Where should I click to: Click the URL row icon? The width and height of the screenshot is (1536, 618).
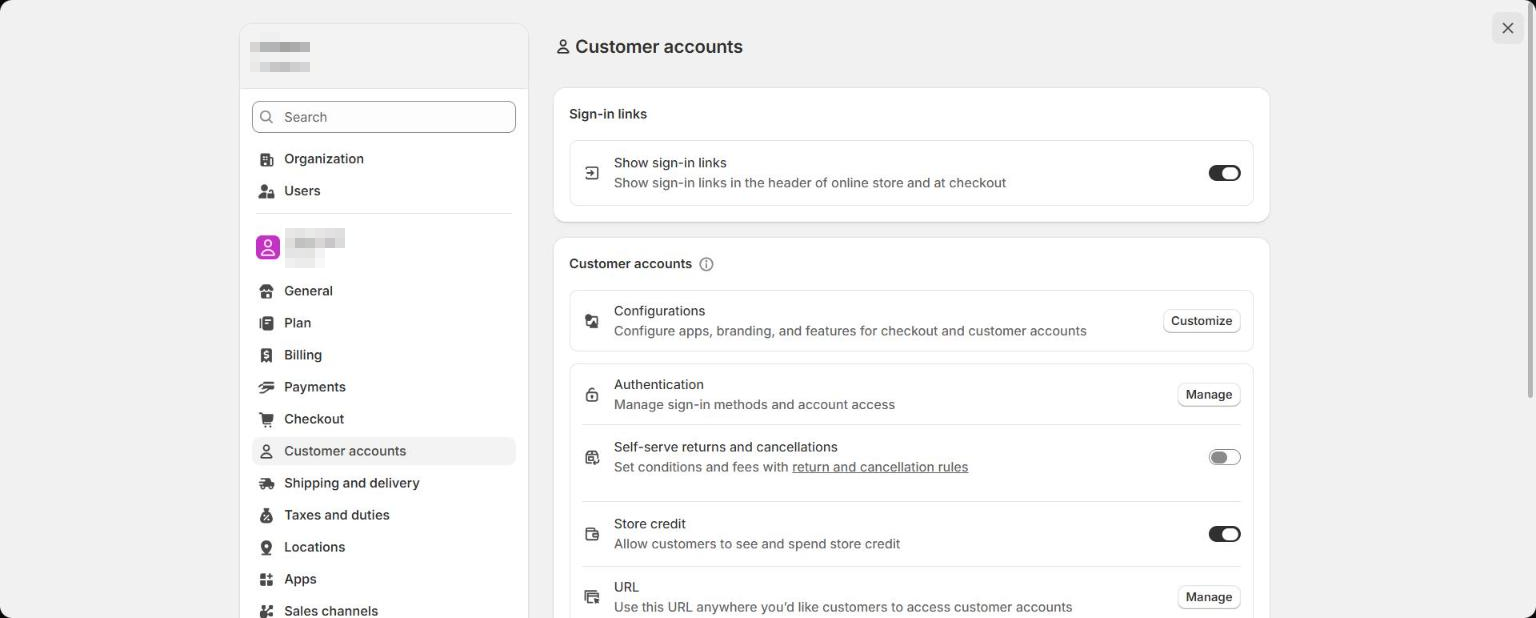point(592,597)
